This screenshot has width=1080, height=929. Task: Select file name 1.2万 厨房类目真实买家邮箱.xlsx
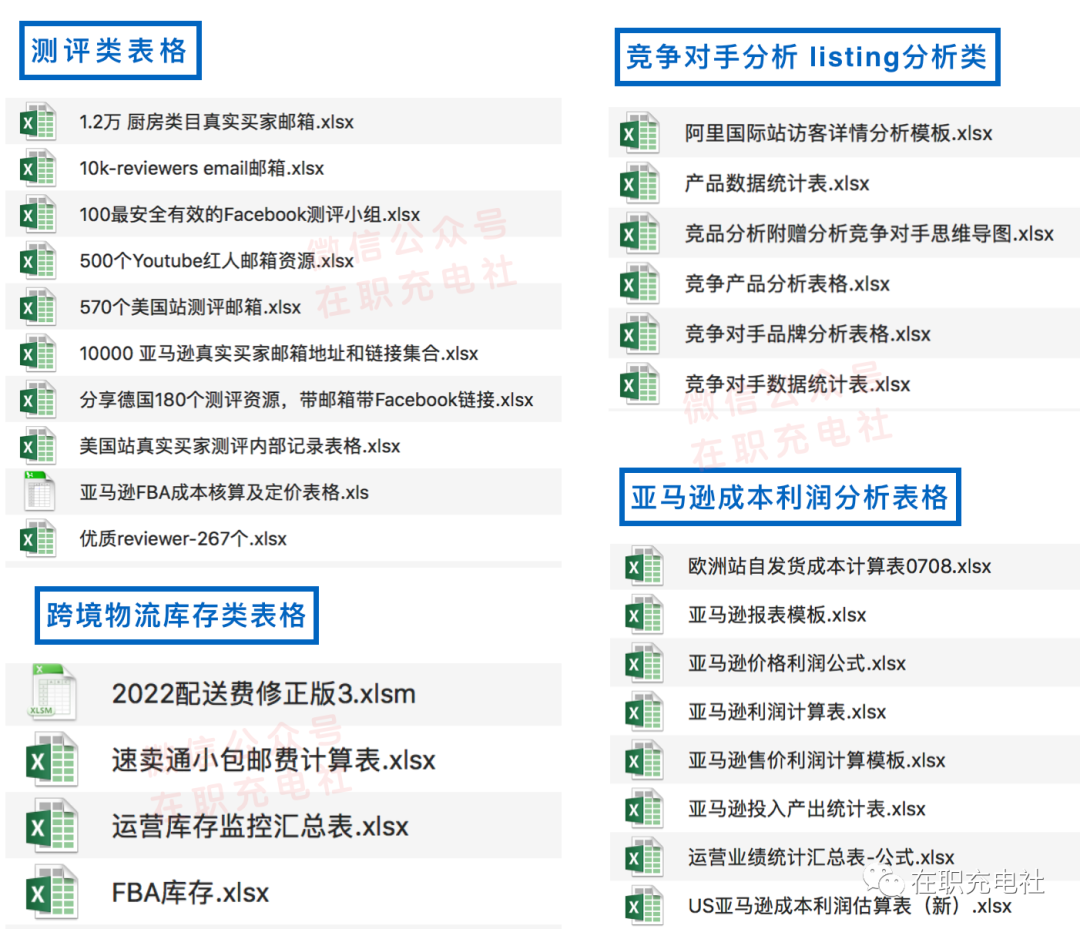click(216, 122)
